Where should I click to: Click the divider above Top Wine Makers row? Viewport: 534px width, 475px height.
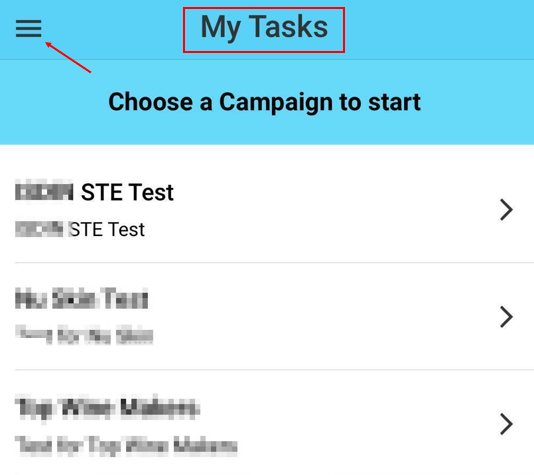pos(274,369)
